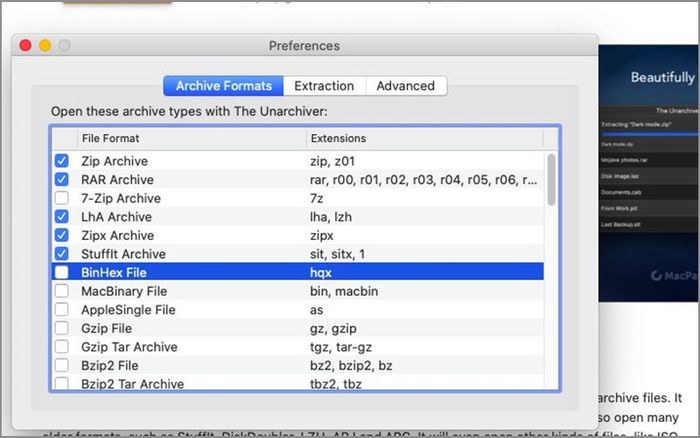The width and height of the screenshot is (700, 438).
Task: Open the Advanced tab
Action: pos(406,86)
